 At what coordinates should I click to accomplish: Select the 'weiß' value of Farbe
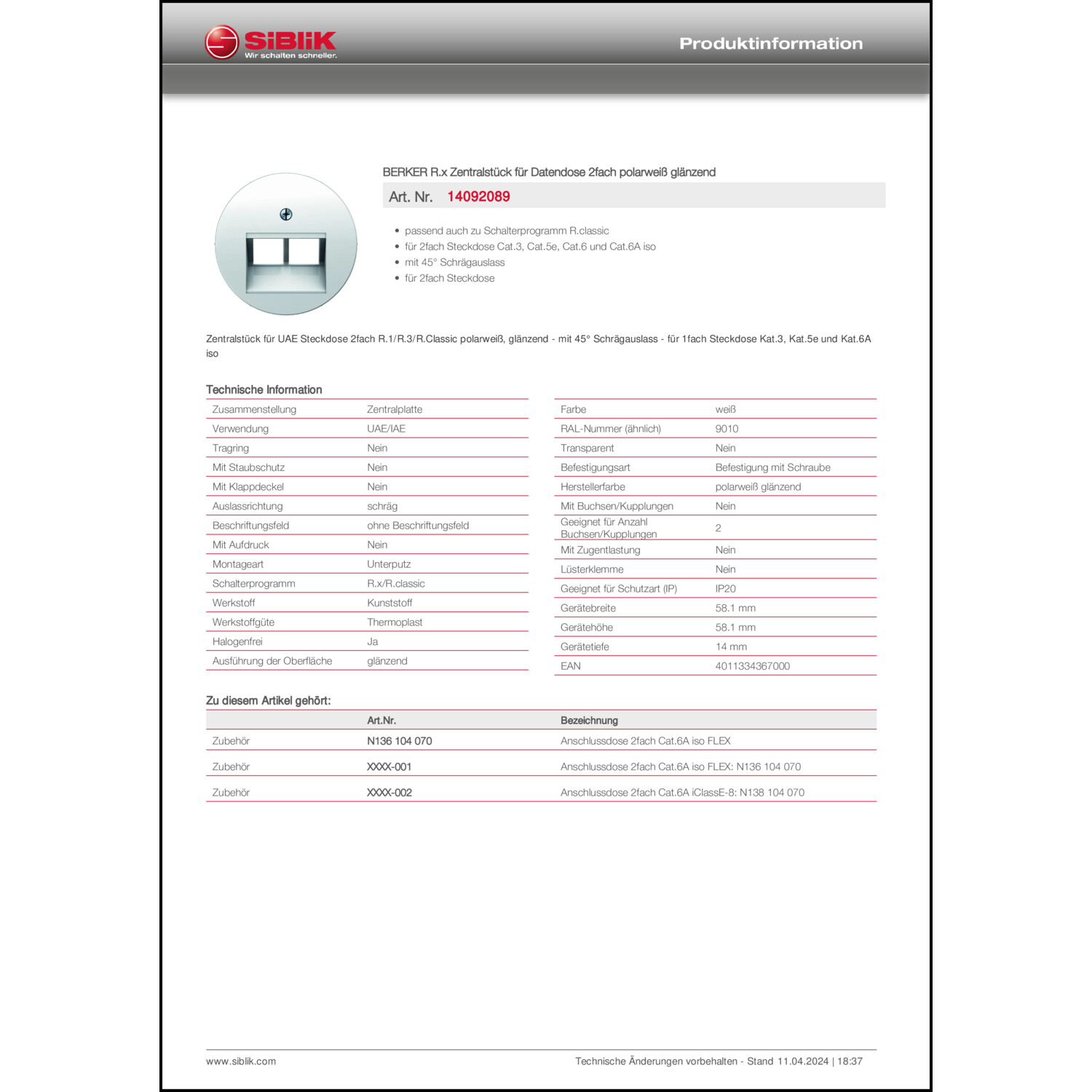tap(726, 409)
